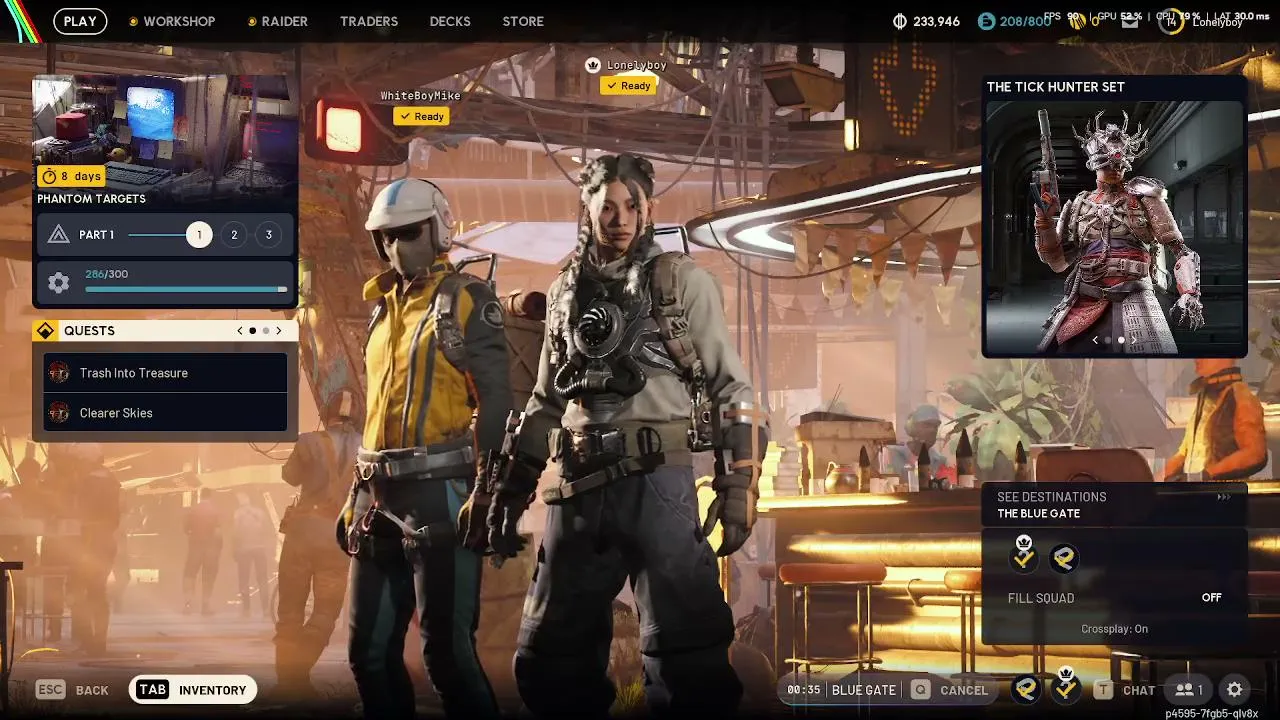Open the CHAT panel
Screen dimensions: 1280x720
(1139, 690)
